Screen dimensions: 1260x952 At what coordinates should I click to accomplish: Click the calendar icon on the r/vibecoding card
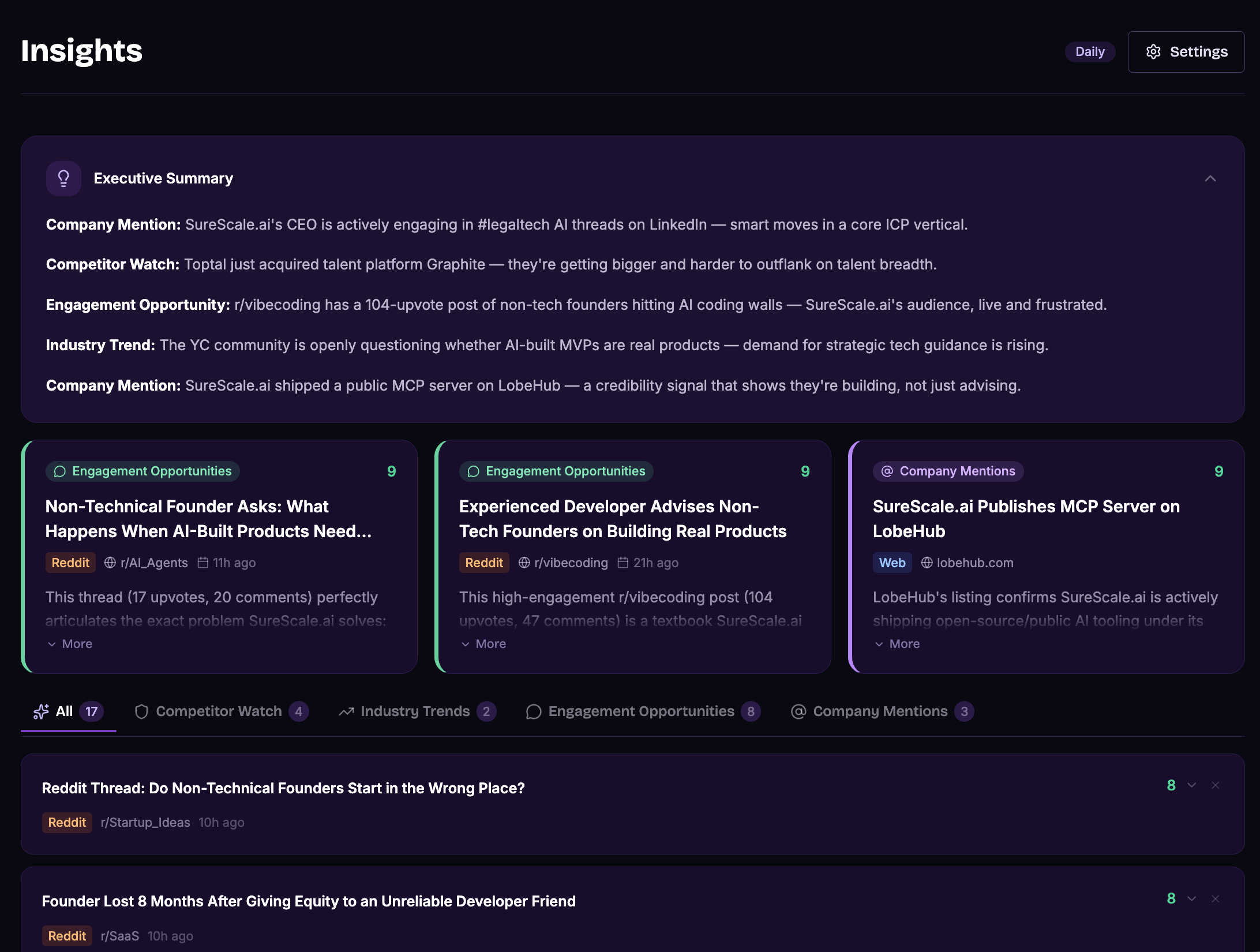coord(622,563)
